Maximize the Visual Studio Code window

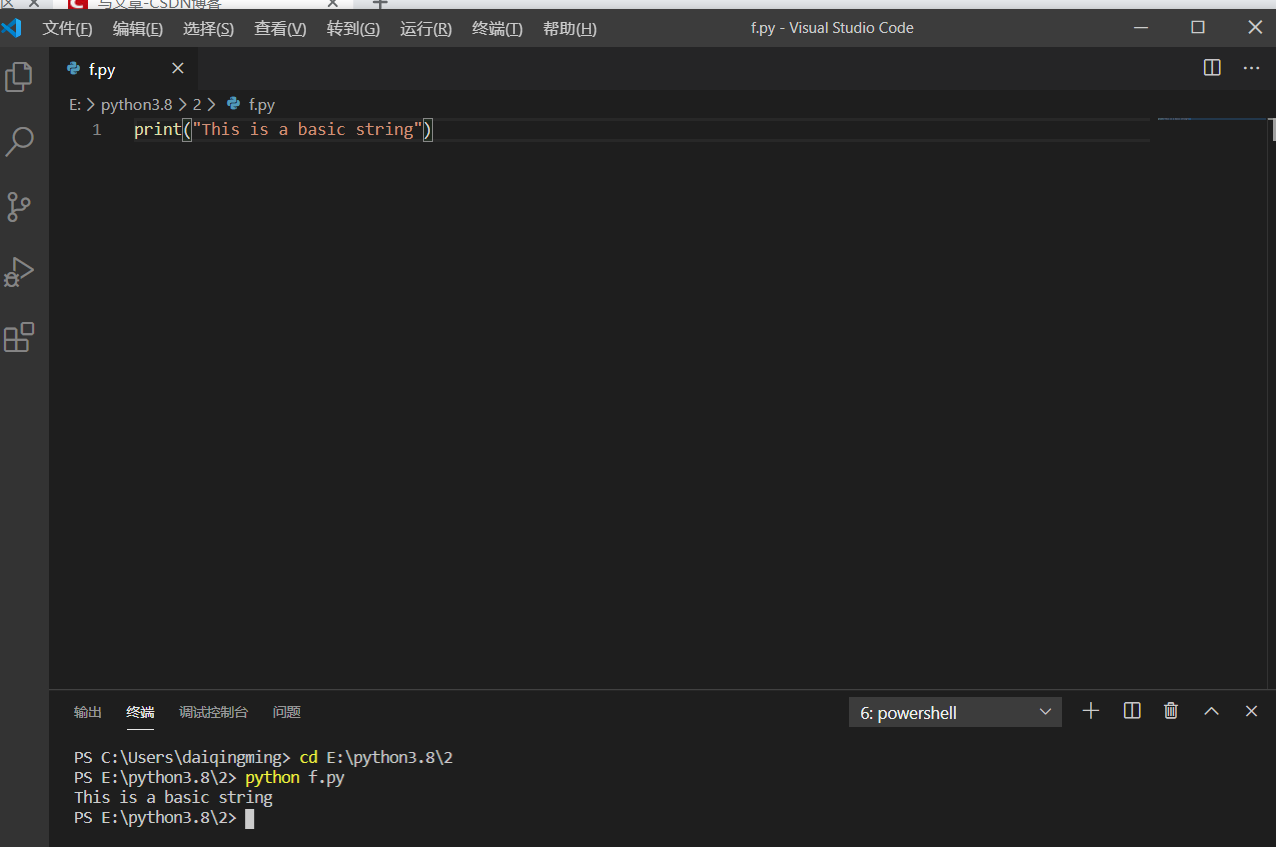[x=1198, y=28]
